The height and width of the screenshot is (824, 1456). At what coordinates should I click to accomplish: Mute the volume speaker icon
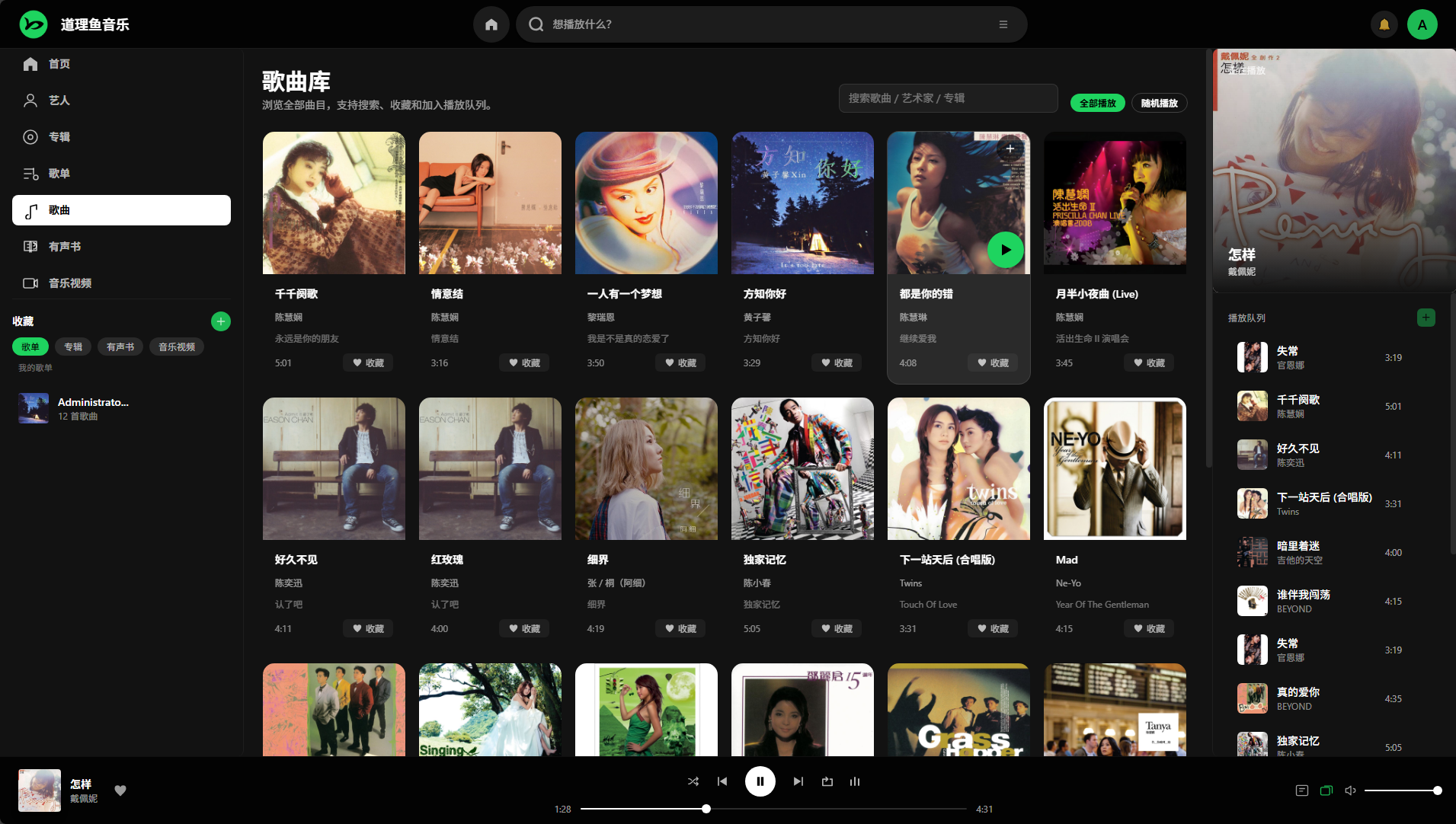pos(1350,790)
